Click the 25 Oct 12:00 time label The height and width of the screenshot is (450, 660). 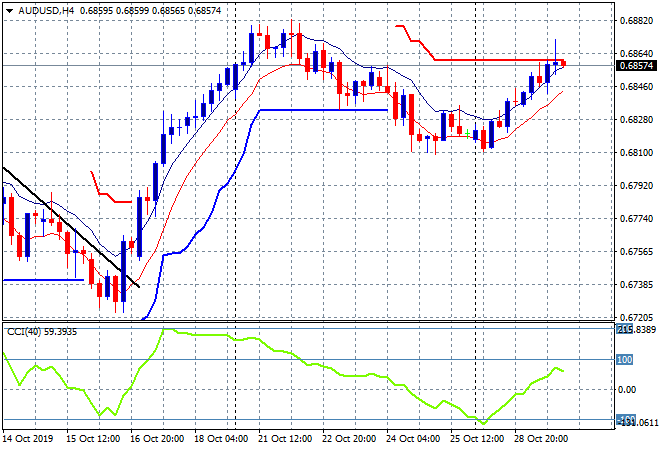point(477,439)
